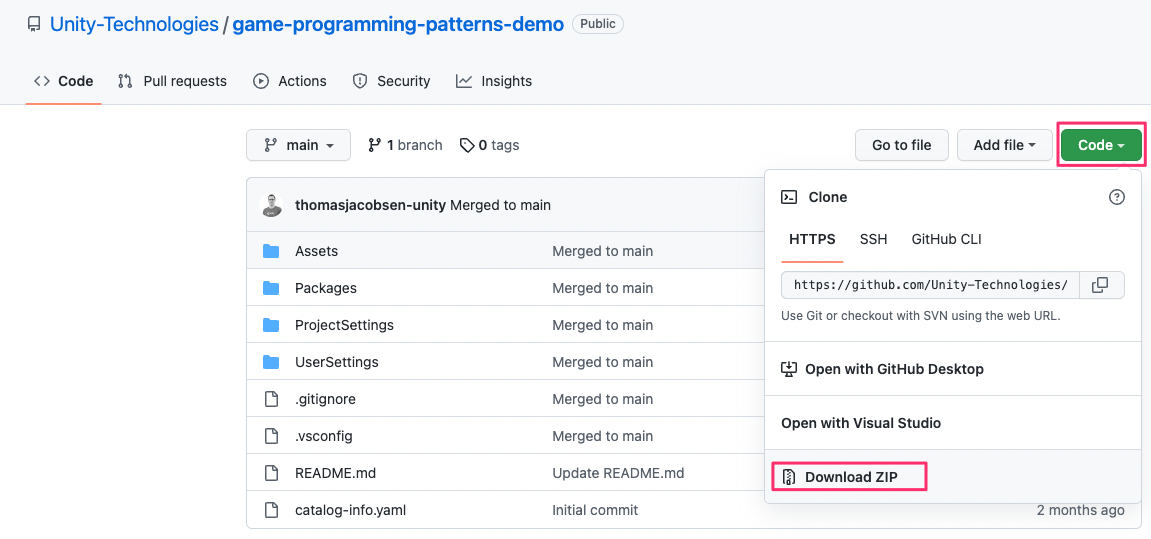
Task: Switch to the Actions tab
Action: [x=290, y=81]
